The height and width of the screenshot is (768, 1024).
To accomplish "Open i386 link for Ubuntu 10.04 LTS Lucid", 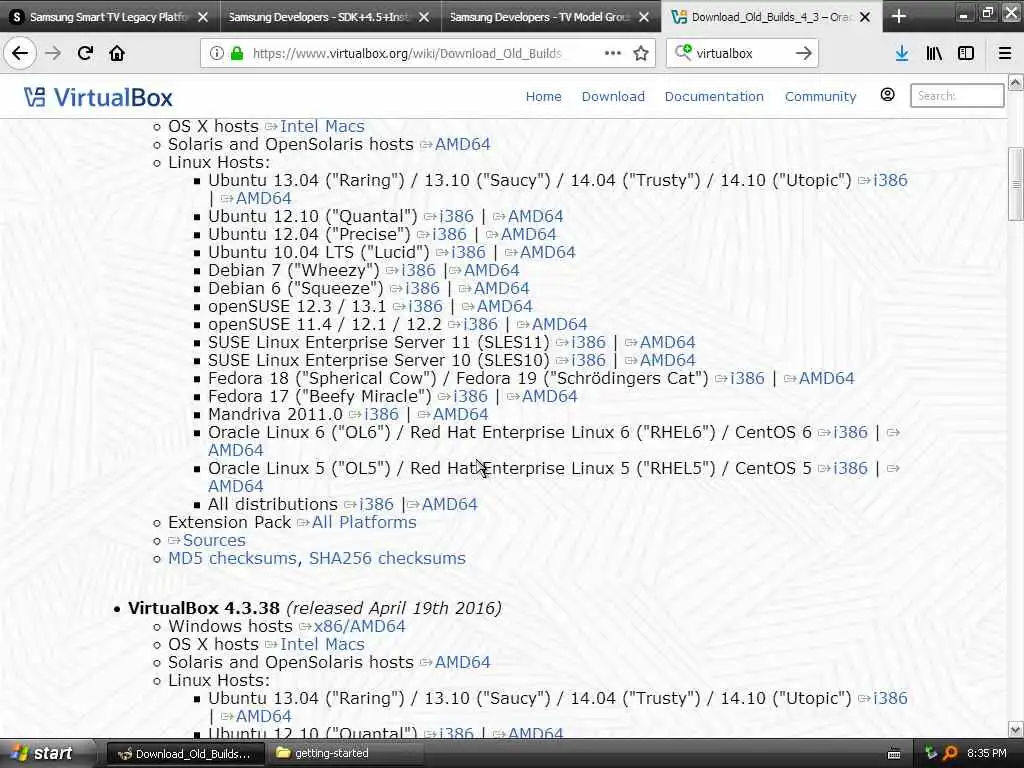I will (x=468, y=252).
